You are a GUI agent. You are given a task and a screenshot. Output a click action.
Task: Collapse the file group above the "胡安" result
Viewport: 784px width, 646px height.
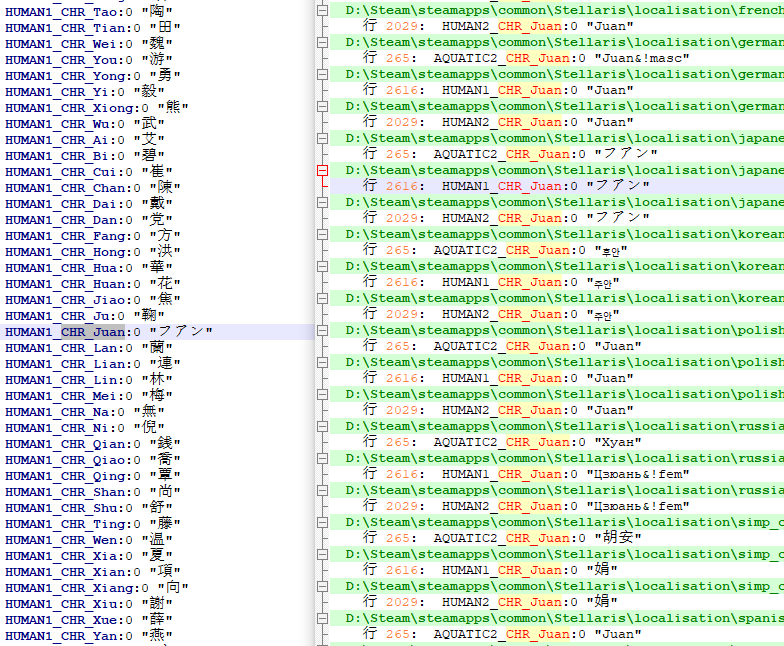[x=322, y=522]
